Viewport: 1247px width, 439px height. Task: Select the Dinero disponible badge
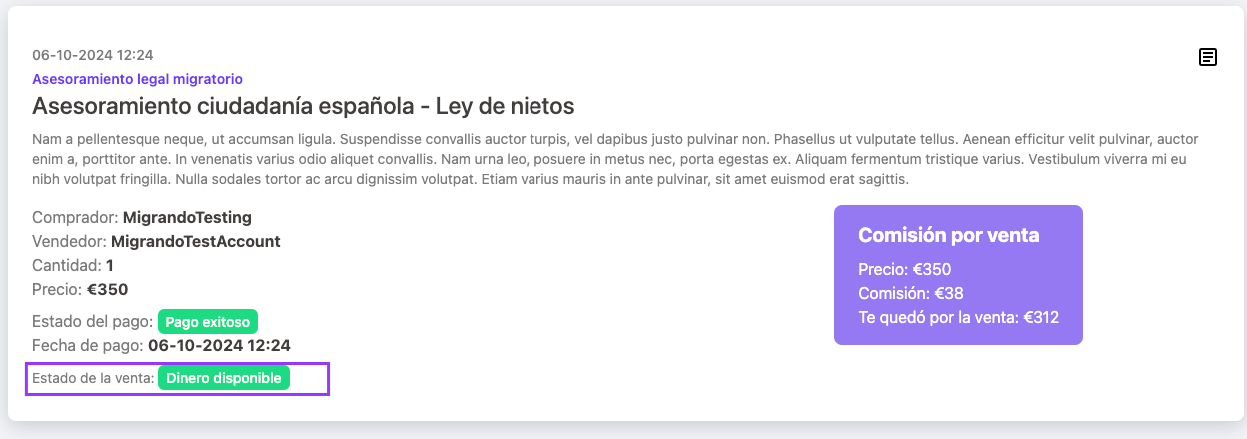pyautogui.click(x=224, y=379)
